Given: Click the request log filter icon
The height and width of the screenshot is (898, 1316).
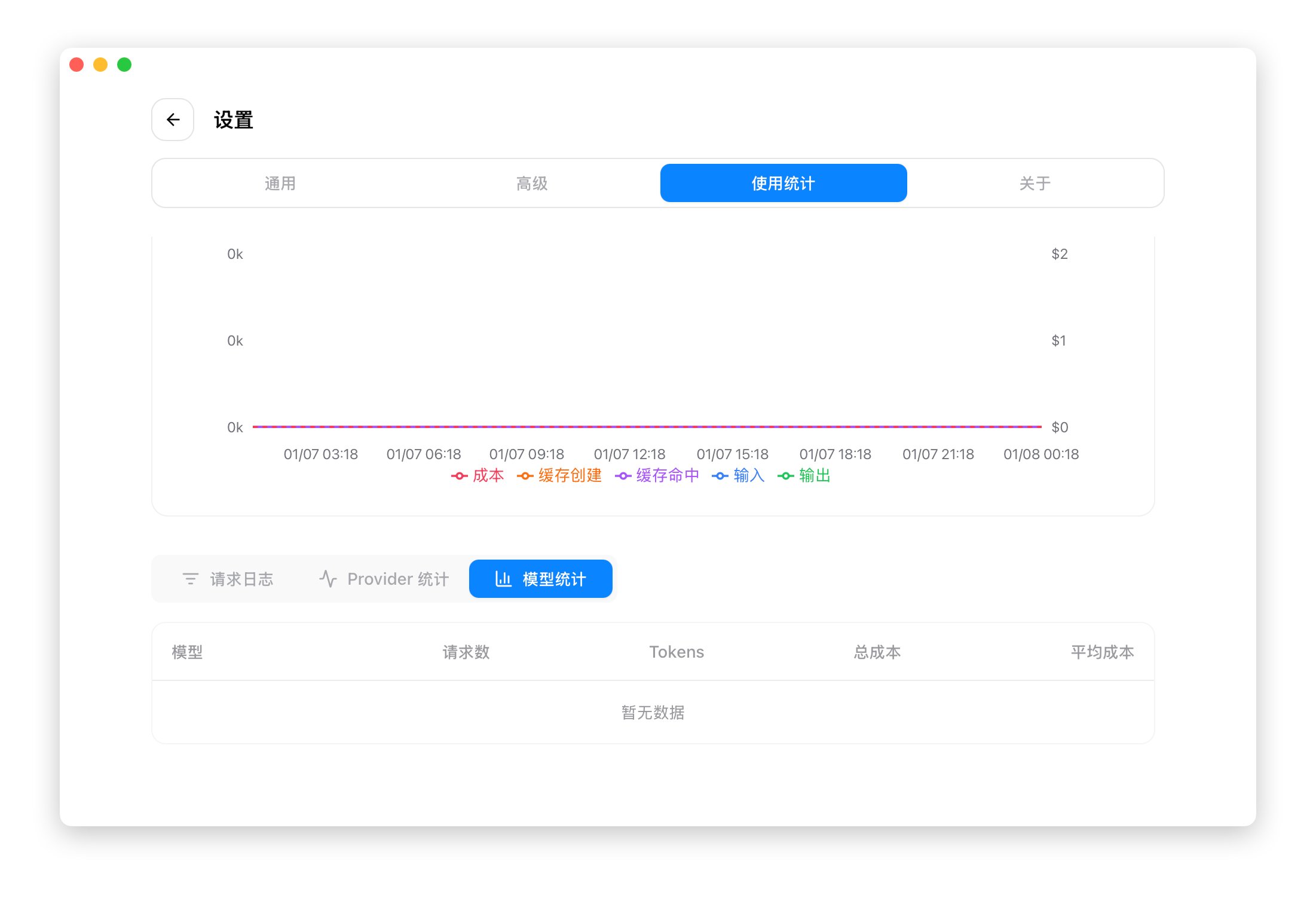Looking at the screenshot, I should tap(190, 579).
